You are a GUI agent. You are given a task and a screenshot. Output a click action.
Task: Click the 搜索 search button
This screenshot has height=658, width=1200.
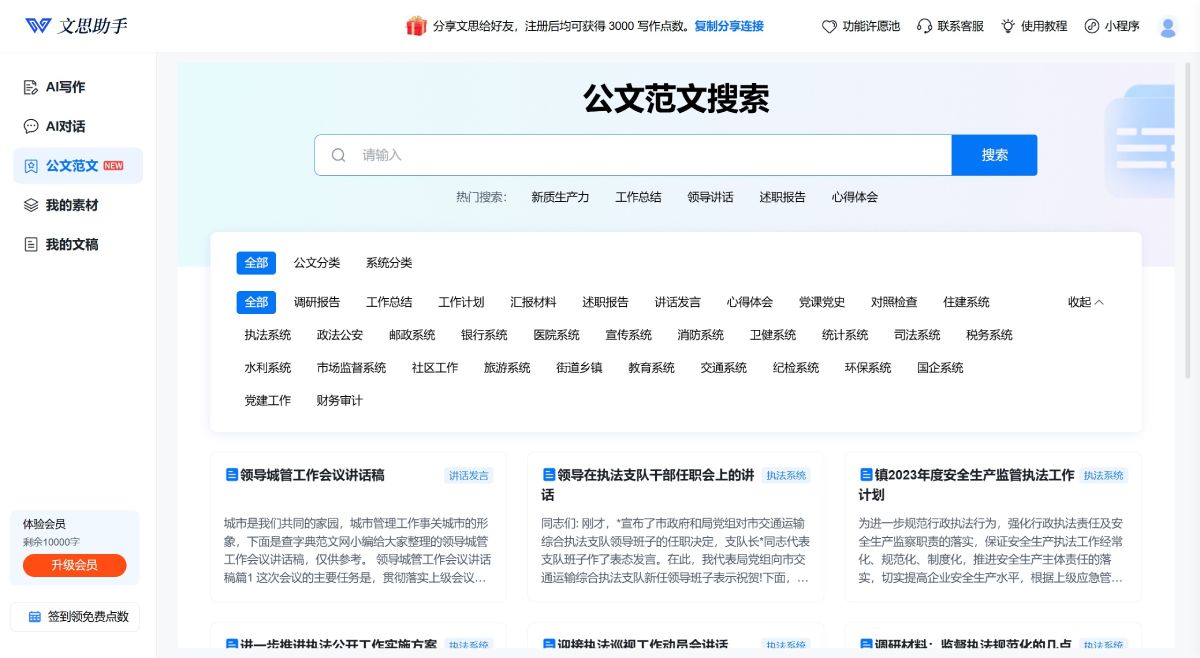pyautogui.click(x=994, y=155)
